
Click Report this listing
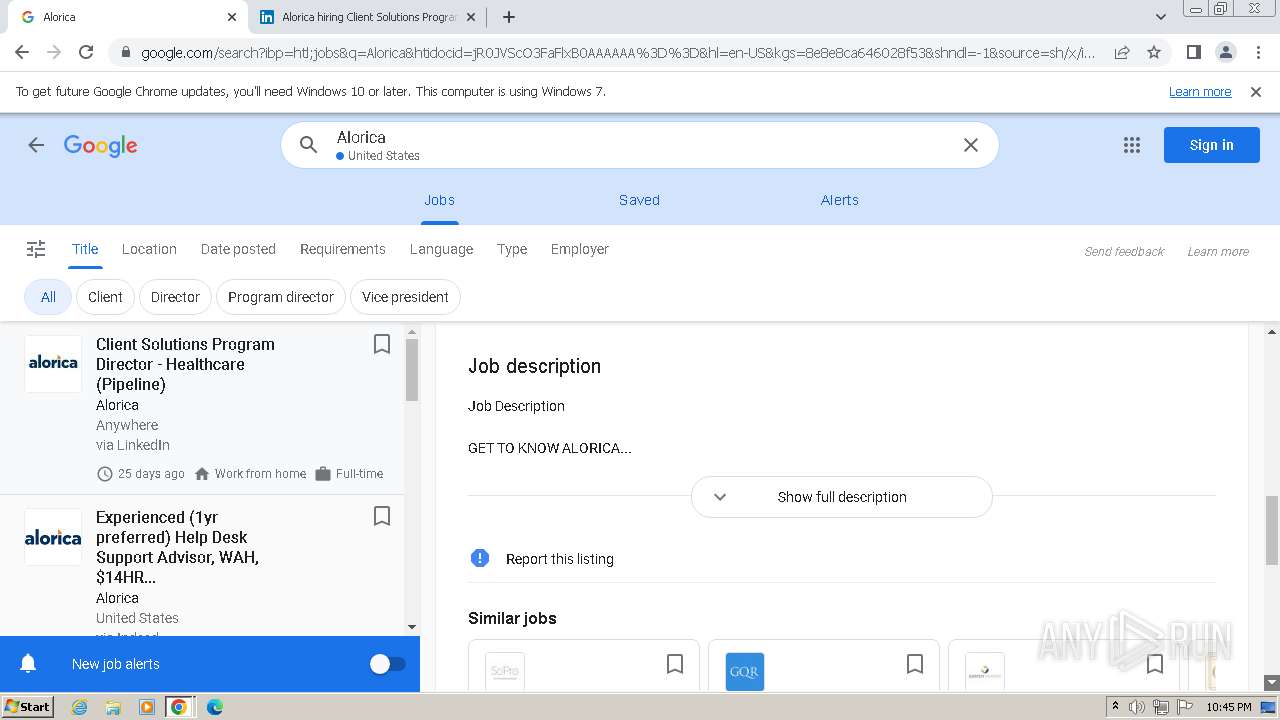(x=560, y=559)
